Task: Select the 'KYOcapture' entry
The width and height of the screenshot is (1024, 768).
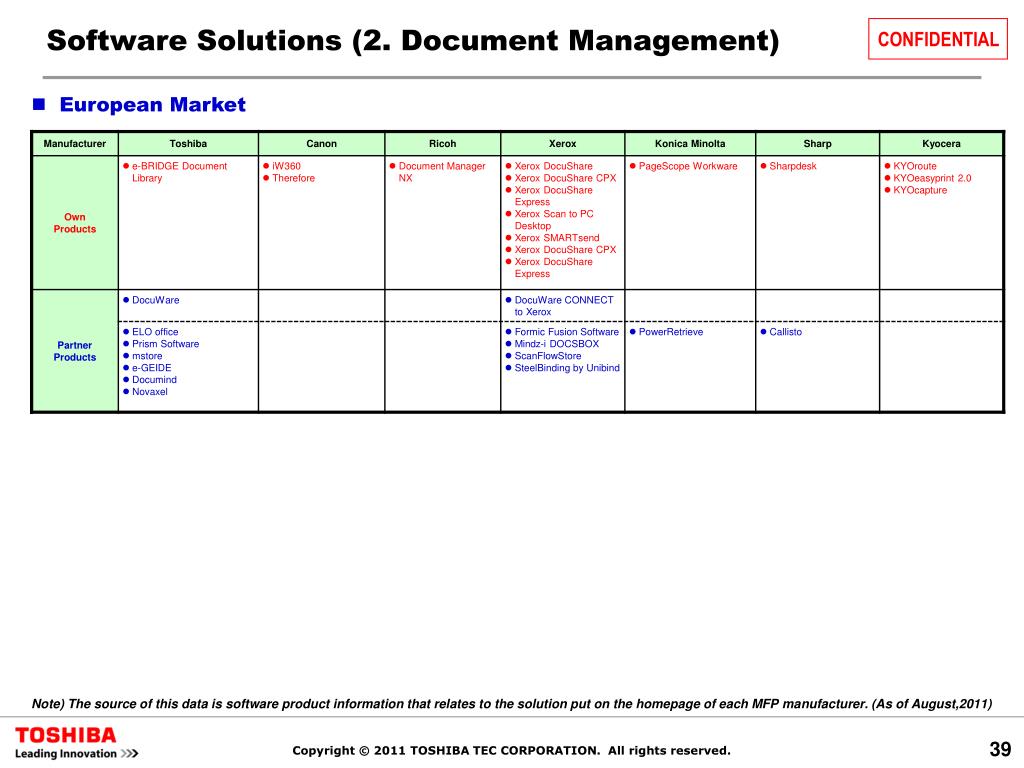Action: (x=920, y=190)
